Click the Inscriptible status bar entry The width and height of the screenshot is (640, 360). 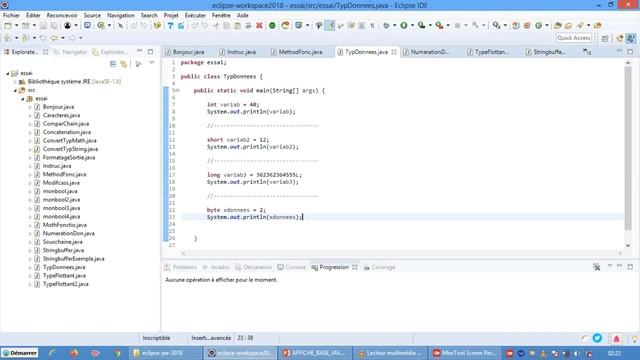click(156, 338)
